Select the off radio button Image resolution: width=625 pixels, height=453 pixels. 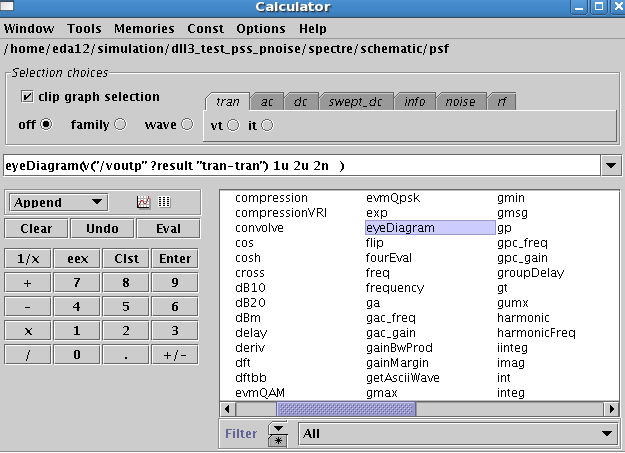click(46, 124)
